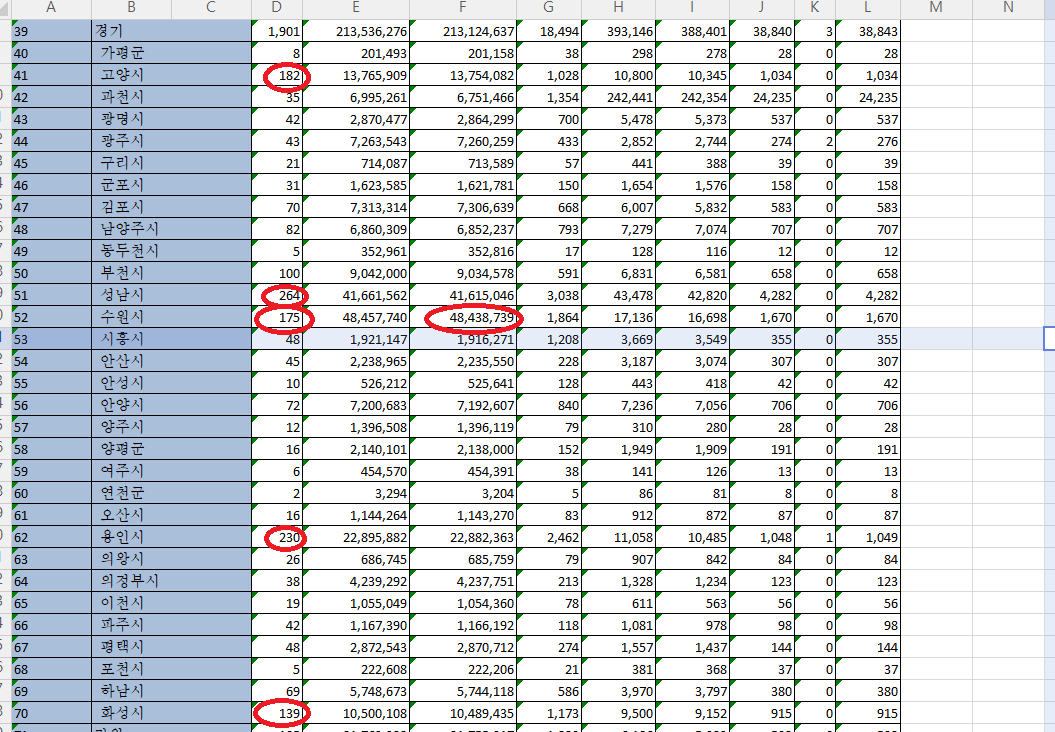Screen dimensions: 1055x732
Task: Select 과천시 value 242,441 in column H
Action: (624, 98)
